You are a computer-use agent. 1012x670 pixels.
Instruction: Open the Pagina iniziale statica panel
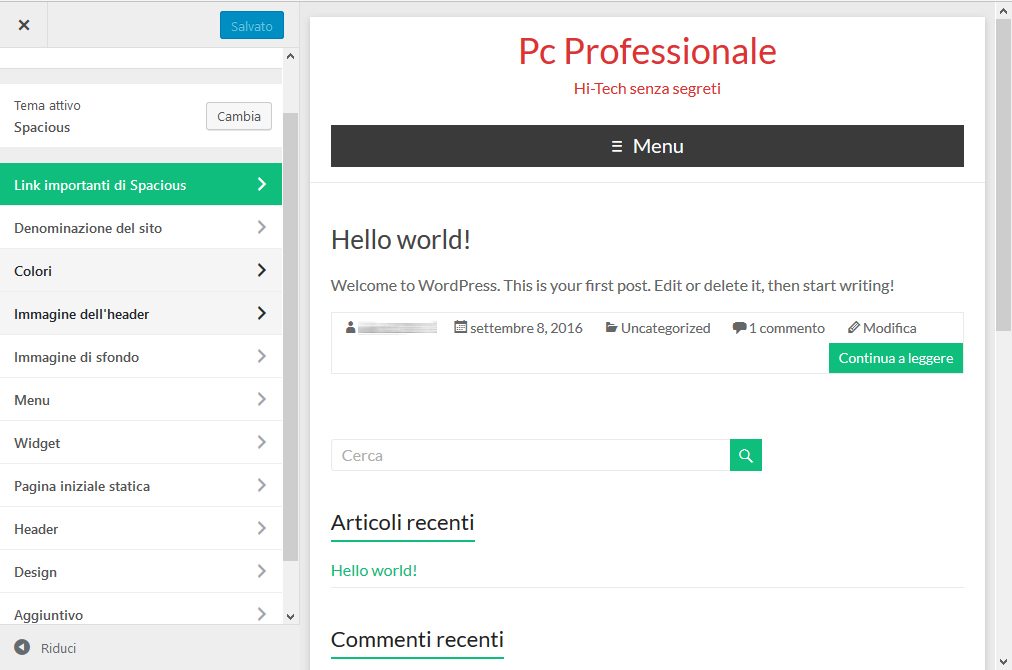pyautogui.click(x=140, y=486)
